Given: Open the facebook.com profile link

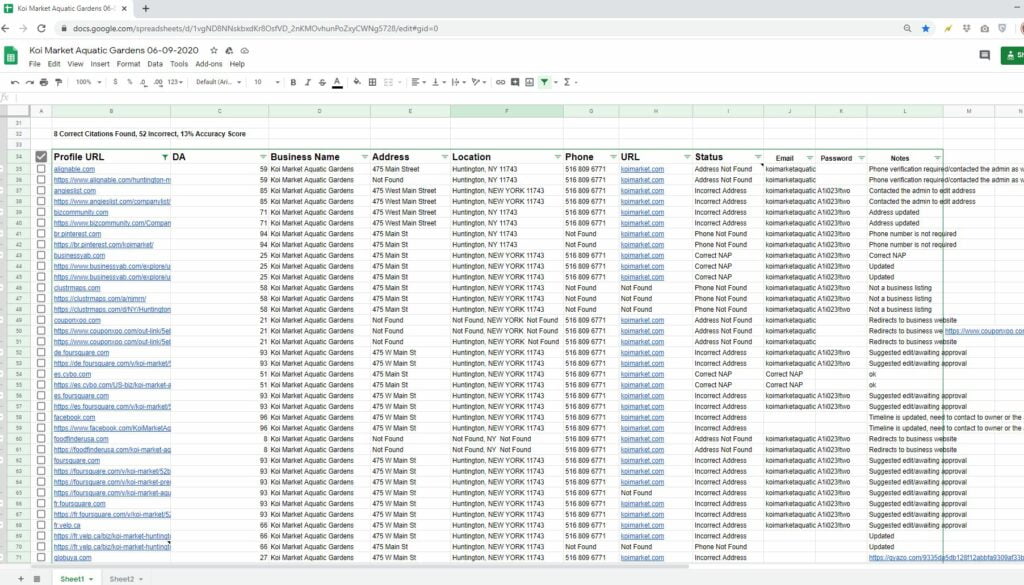Looking at the screenshot, I should coord(74,417).
